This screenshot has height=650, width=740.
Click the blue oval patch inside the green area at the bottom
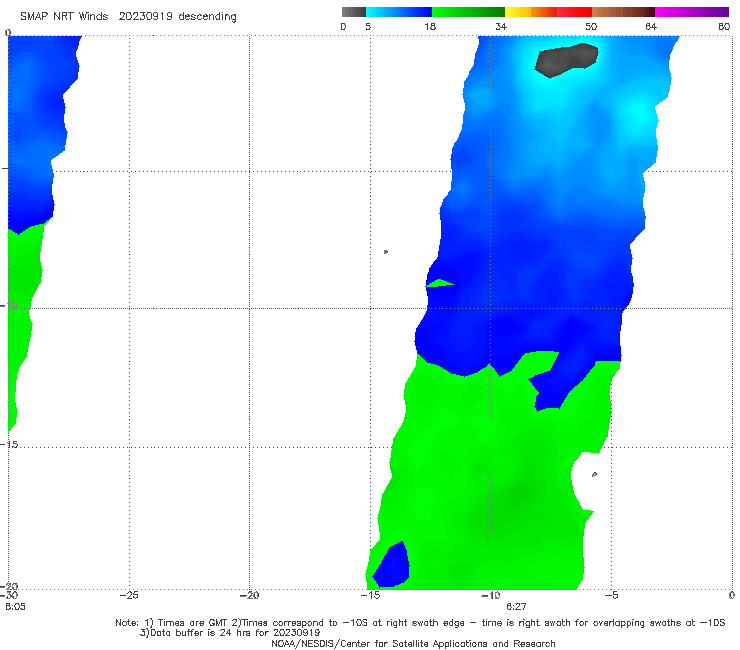pyautogui.click(x=392, y=565)
